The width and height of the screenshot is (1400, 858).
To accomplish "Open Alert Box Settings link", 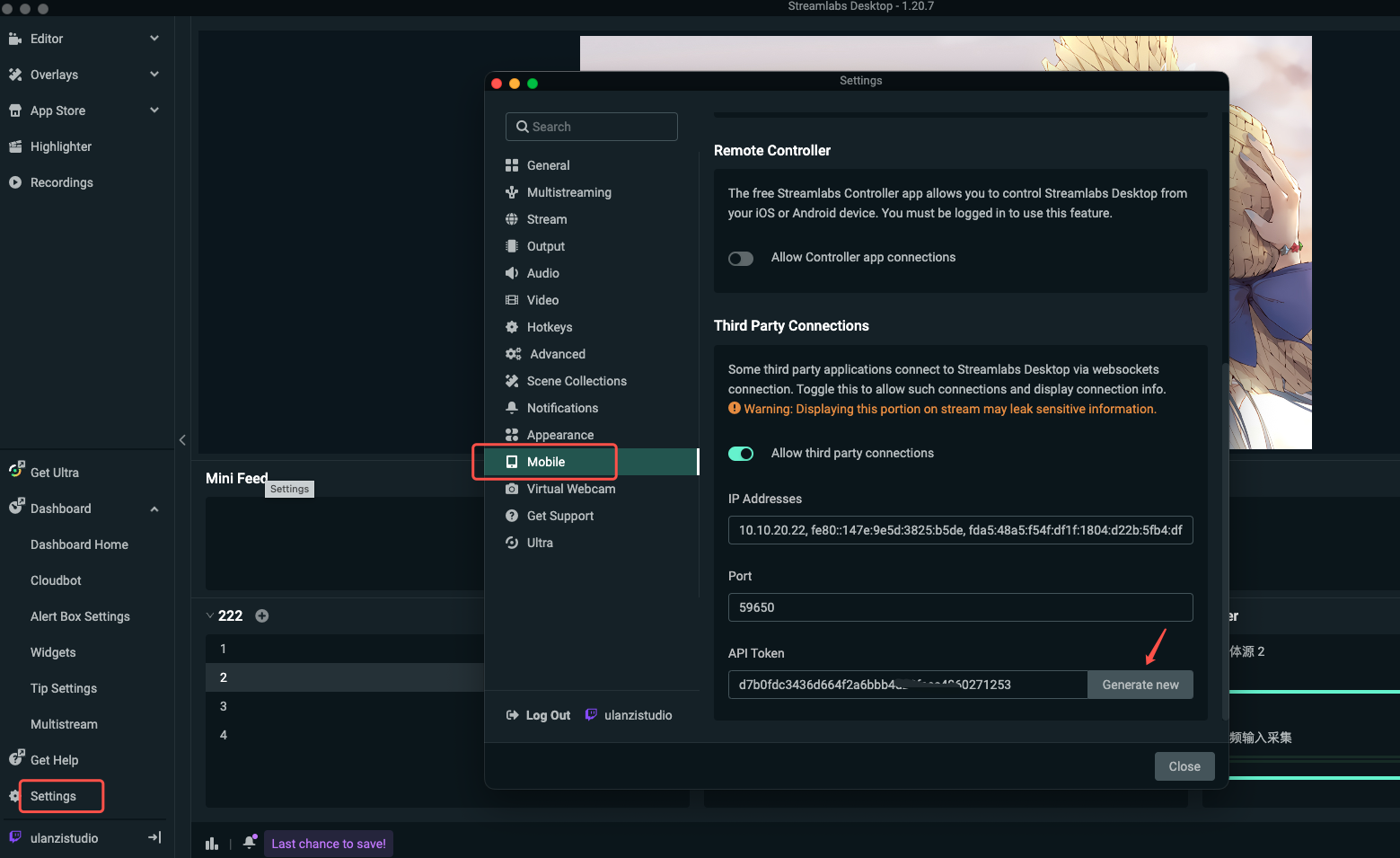I will [x=80, y=616].
